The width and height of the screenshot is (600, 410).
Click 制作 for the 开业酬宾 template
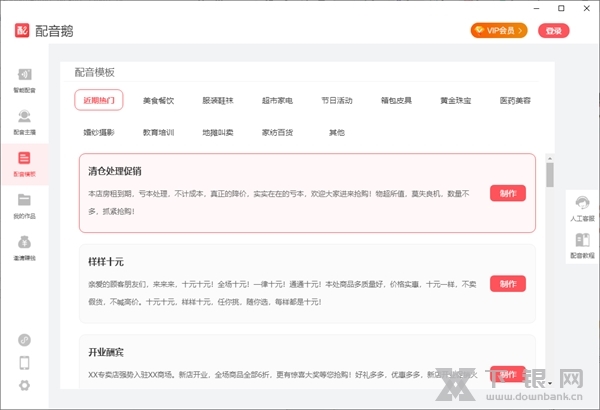508,374
